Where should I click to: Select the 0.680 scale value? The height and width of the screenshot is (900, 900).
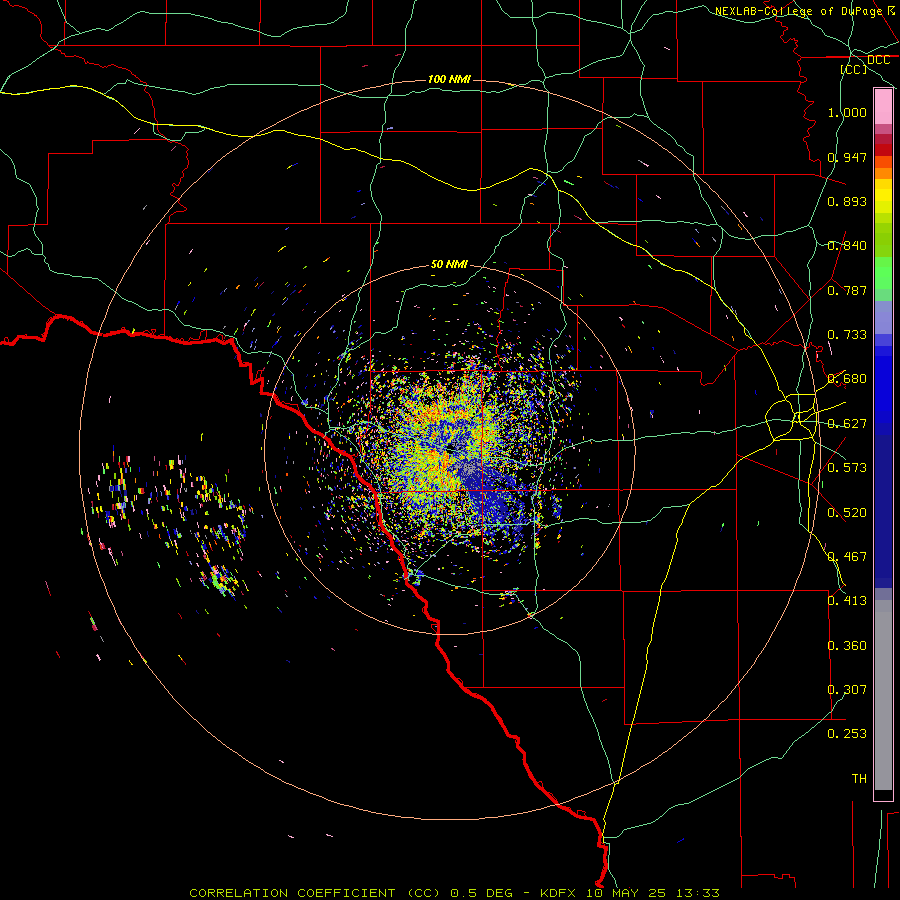pyautogui.click(x=847, y=379)
